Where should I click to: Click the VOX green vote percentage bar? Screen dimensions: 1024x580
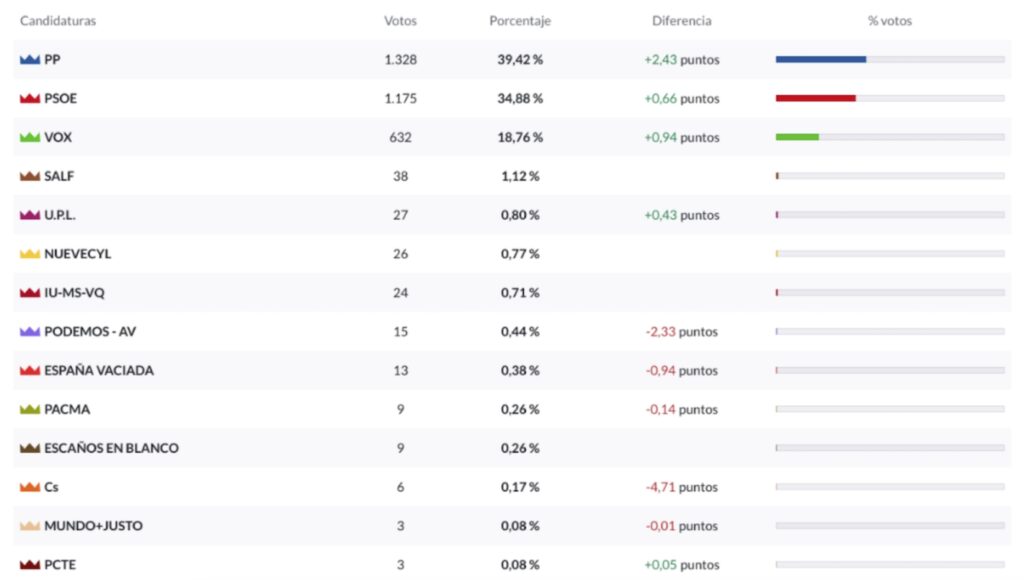click(797, 137)
